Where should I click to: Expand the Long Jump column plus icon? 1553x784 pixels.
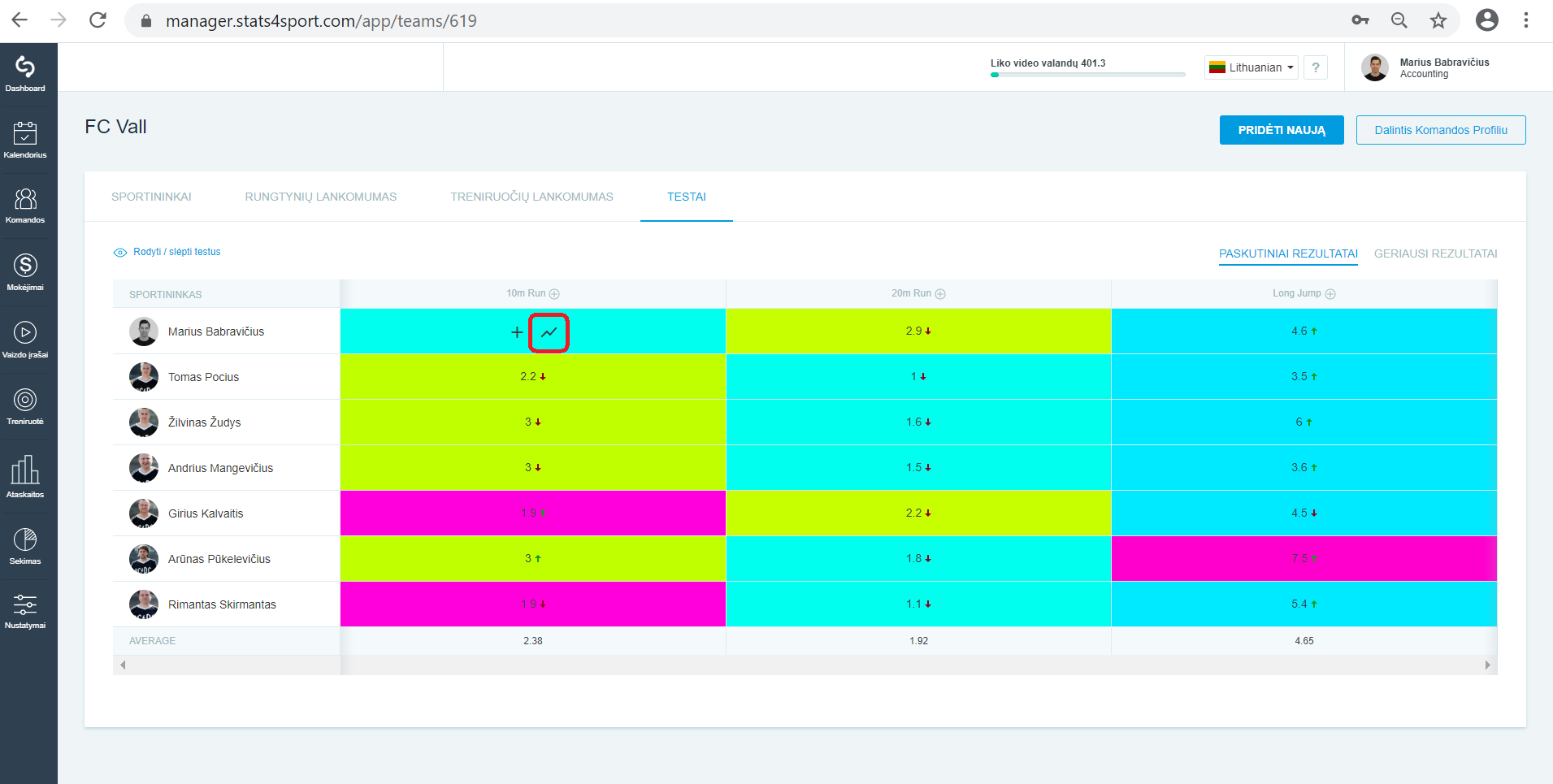(1330, 294)
